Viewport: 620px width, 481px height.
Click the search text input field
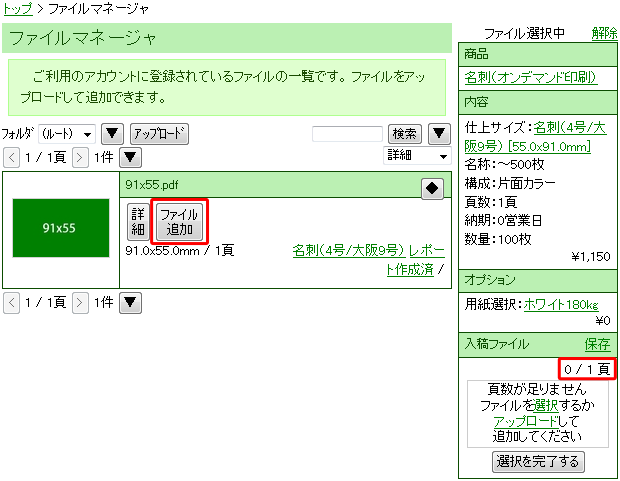point(347,134)
